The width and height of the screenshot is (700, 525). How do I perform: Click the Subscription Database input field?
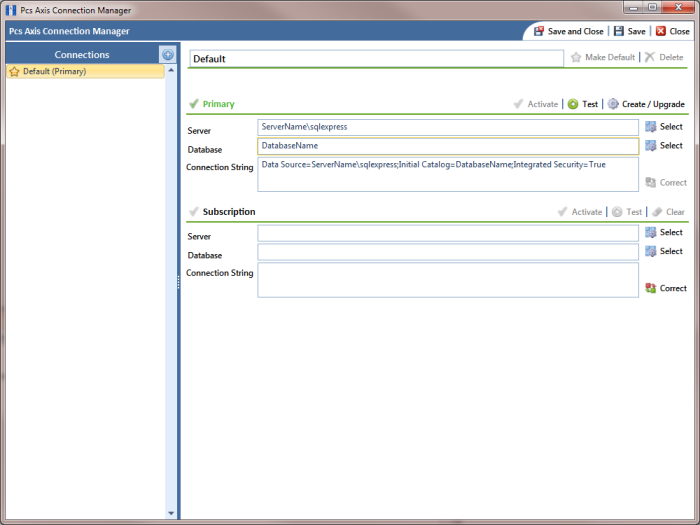(x=448, y=252)
